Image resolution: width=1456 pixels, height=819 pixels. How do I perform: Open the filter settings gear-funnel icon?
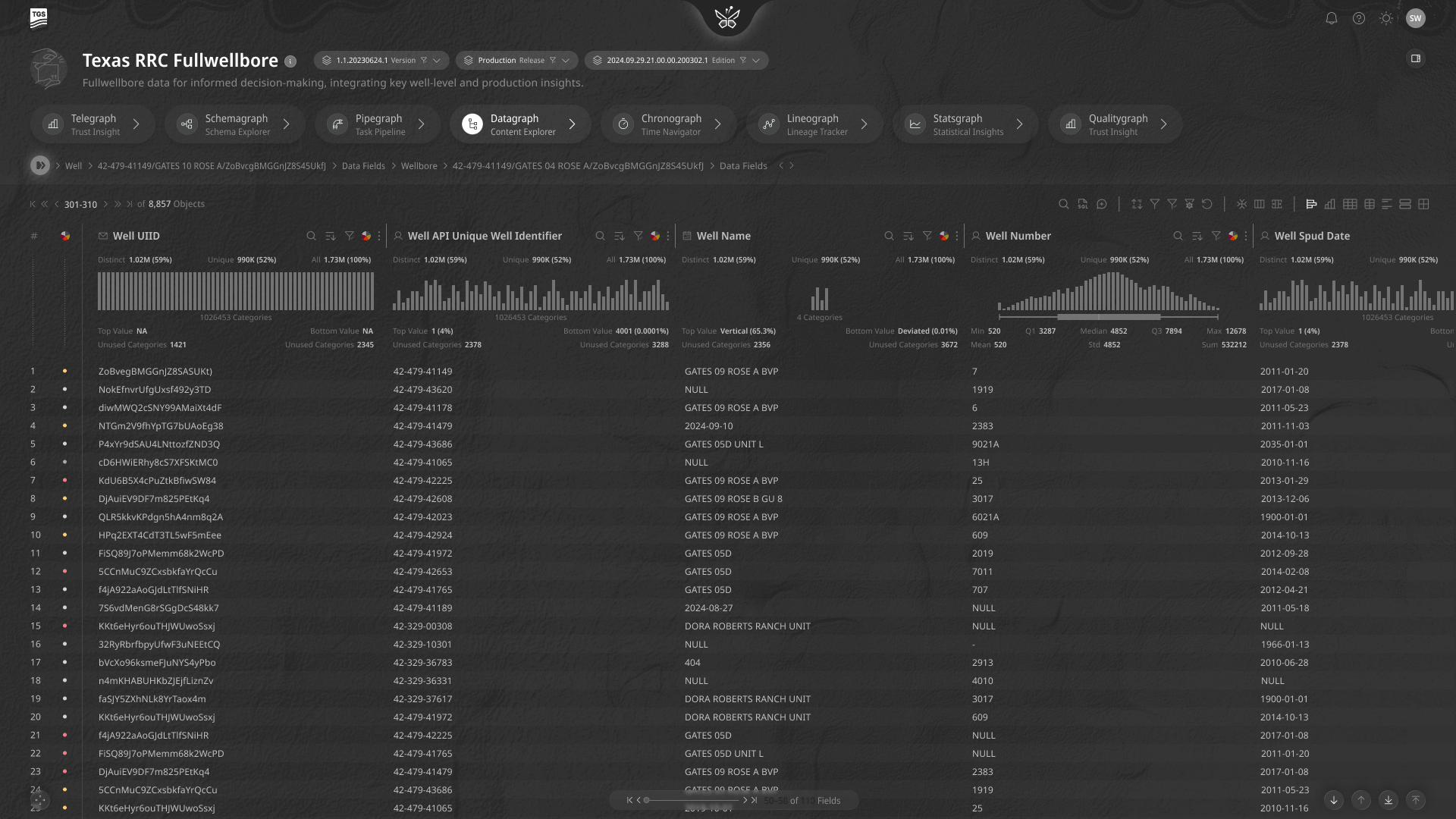(1189, 204)
